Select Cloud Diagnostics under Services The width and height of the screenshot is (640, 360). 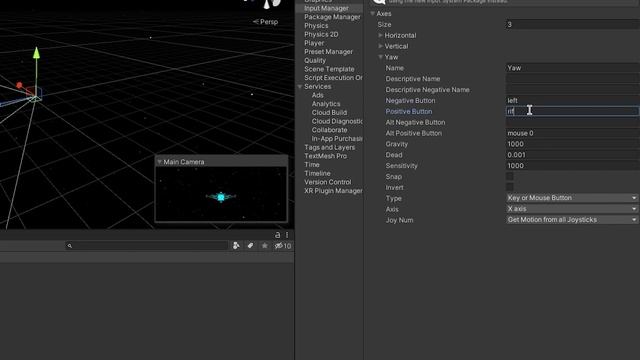[x=337, y=121]
